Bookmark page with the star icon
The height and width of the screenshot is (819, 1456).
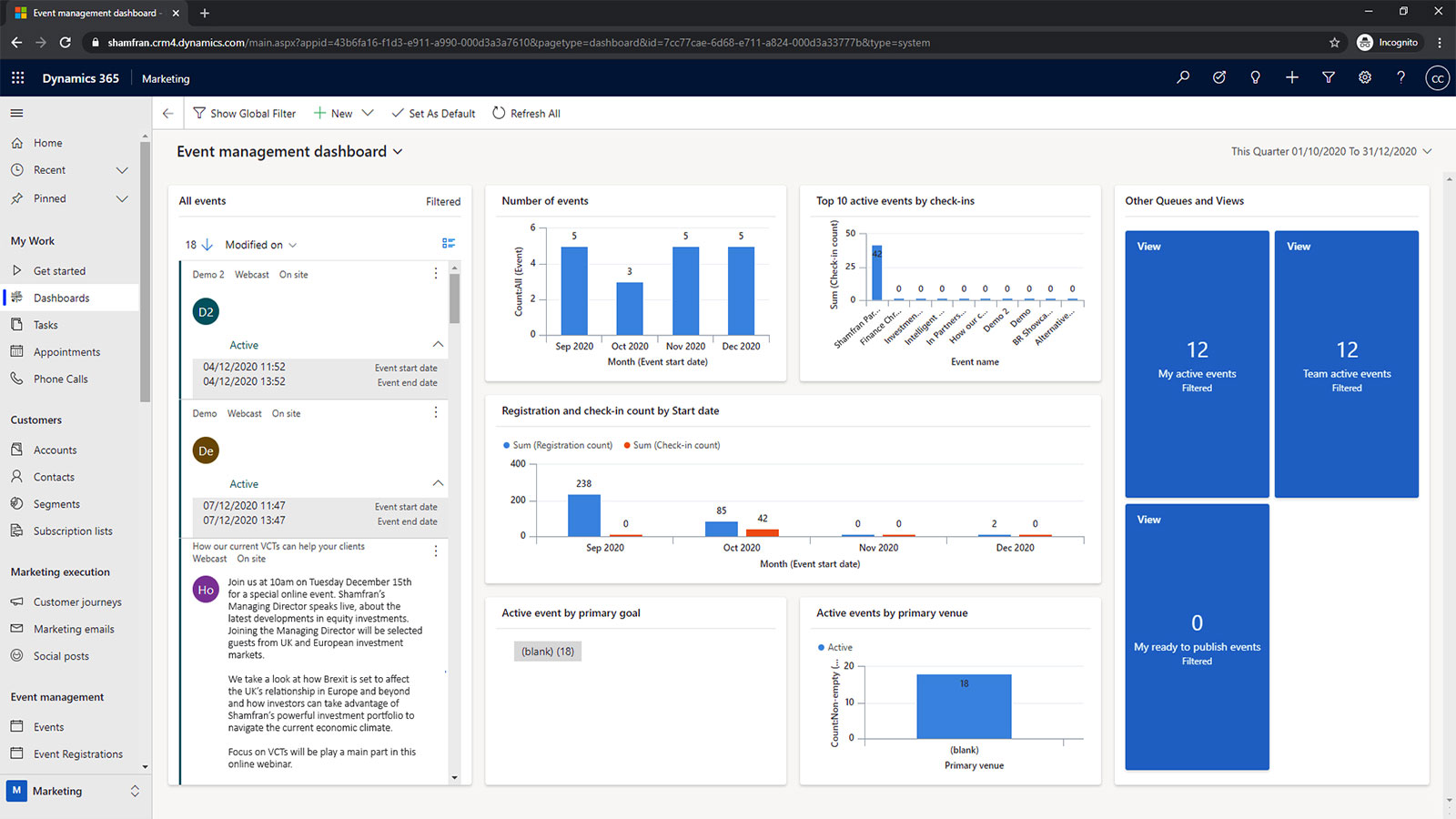coord(1335,43)
